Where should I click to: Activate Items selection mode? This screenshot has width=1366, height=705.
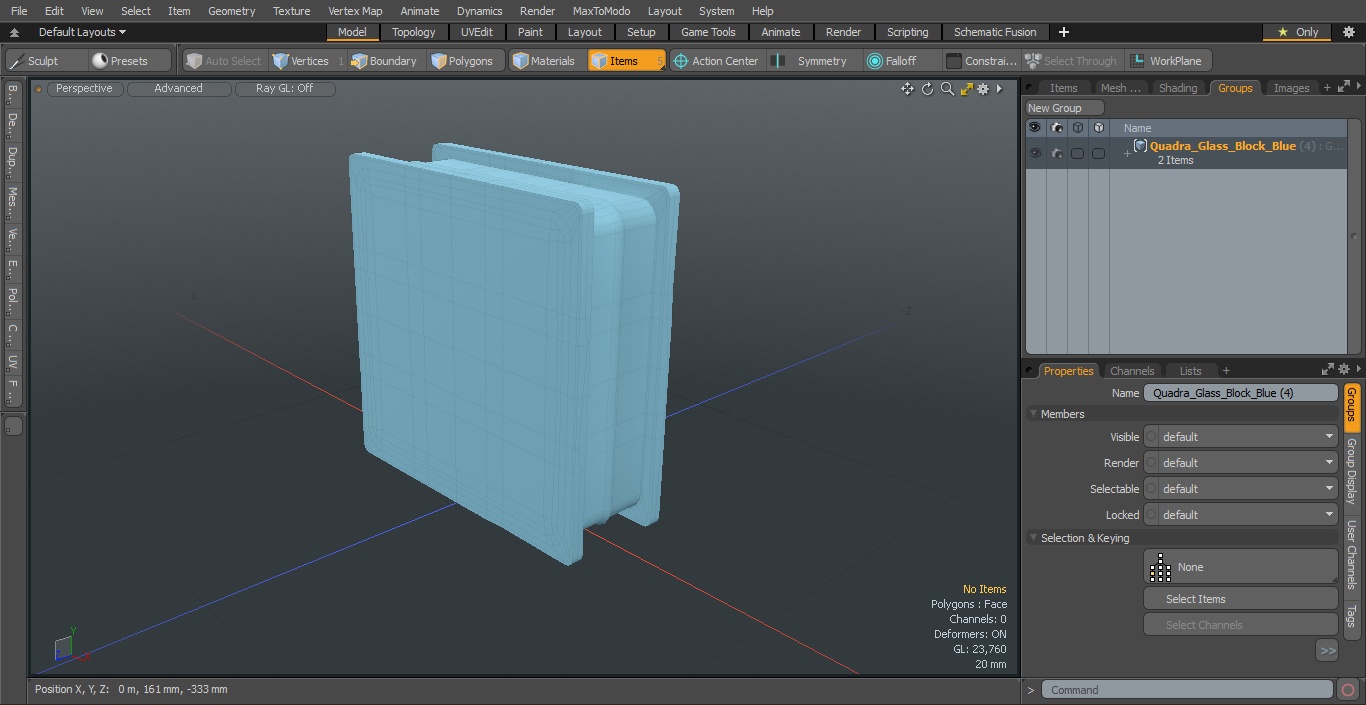[626, 61]
